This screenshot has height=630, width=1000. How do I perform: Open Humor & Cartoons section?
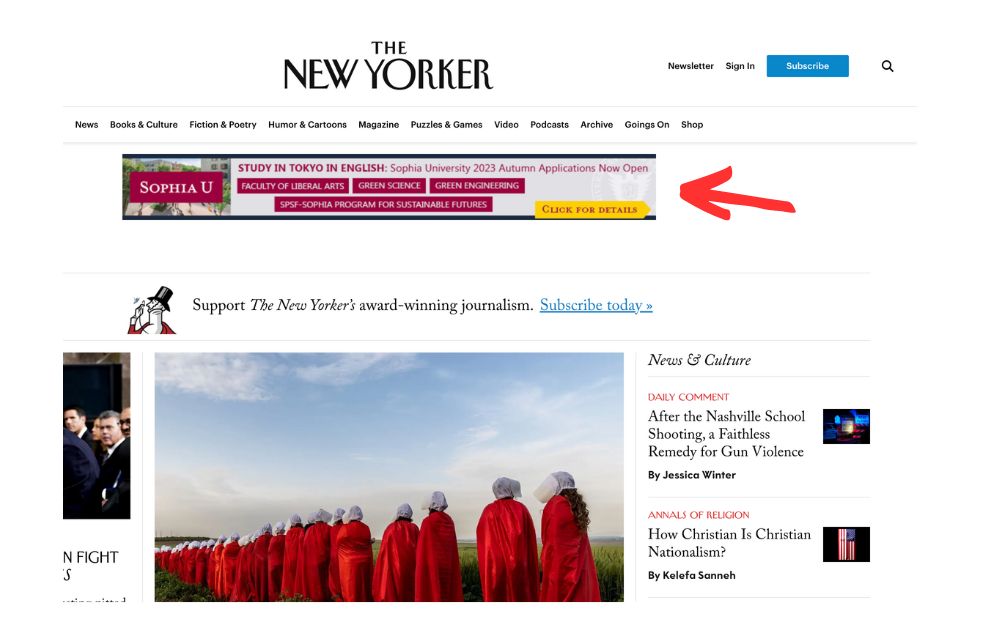pos(307,124)
